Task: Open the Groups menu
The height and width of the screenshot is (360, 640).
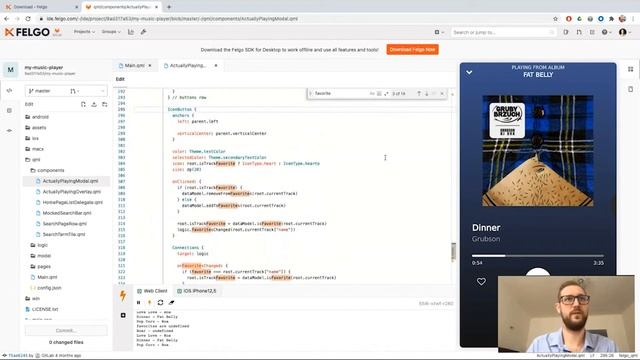Action: (x=111, y=32)
